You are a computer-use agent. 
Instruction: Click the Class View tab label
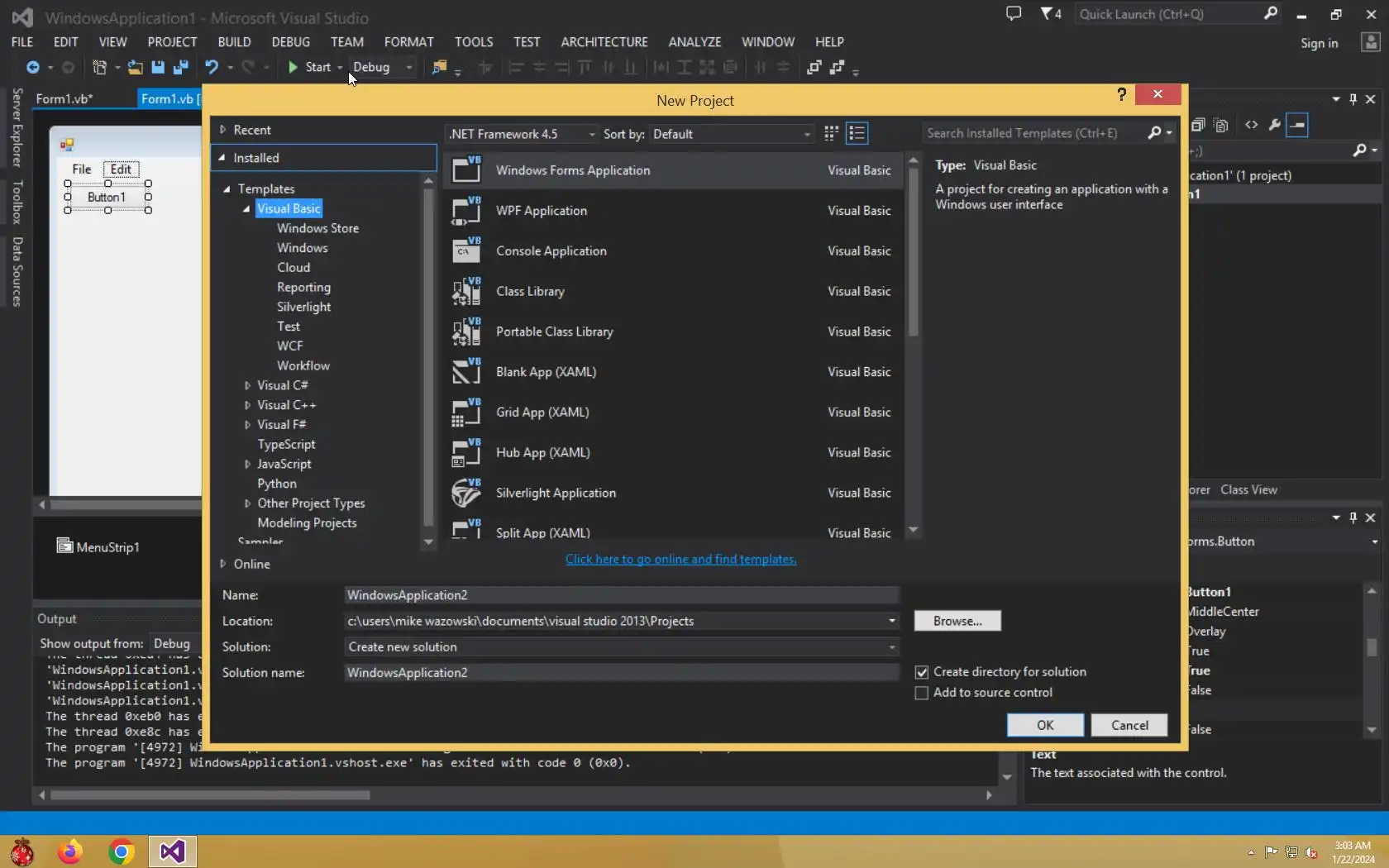click(1248, 489)
